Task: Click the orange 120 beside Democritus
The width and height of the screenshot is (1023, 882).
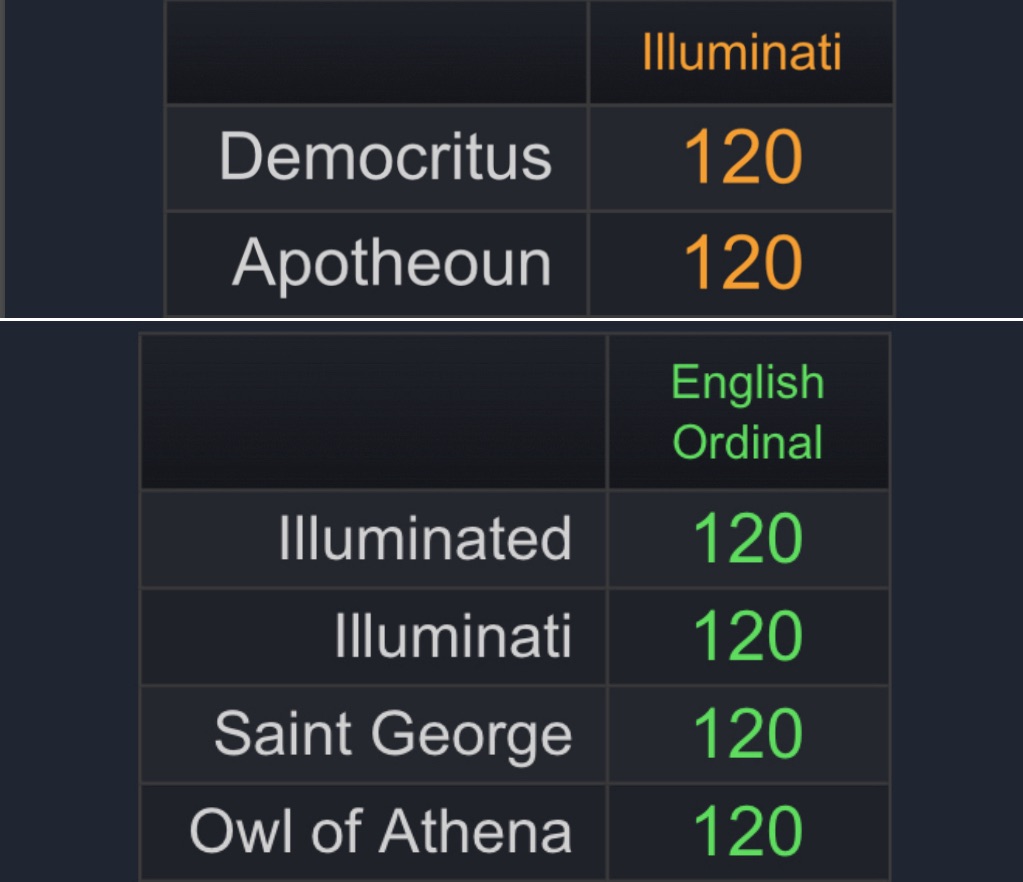Action: 742,158
